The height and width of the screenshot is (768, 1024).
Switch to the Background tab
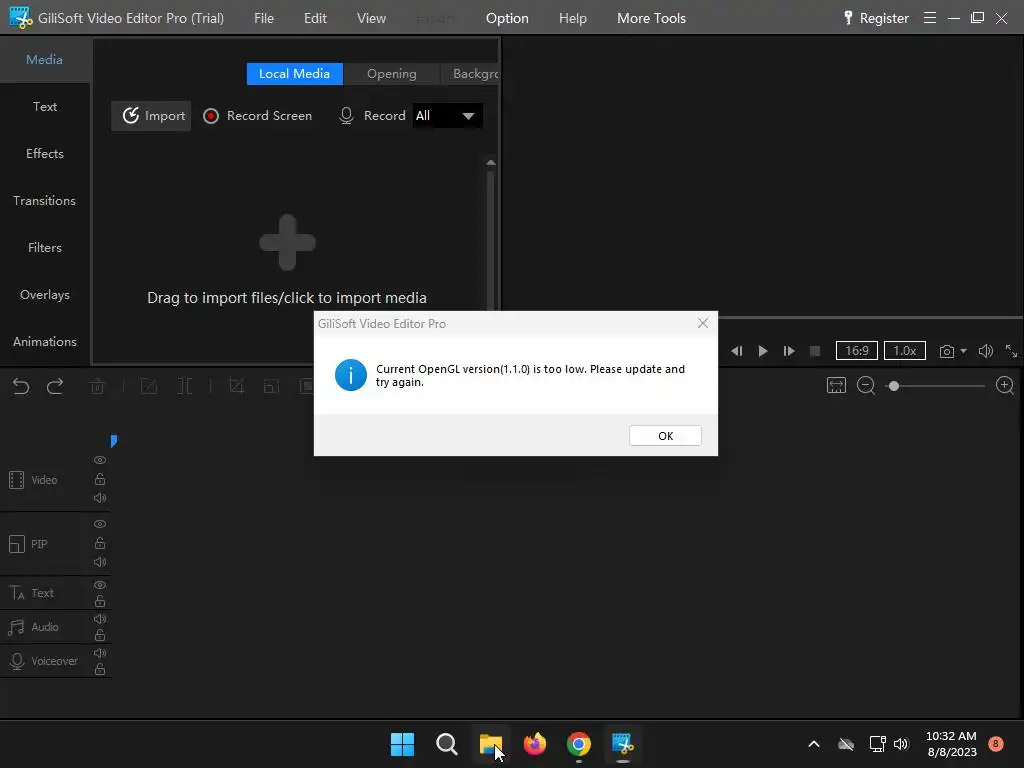(x=470, y=74)
